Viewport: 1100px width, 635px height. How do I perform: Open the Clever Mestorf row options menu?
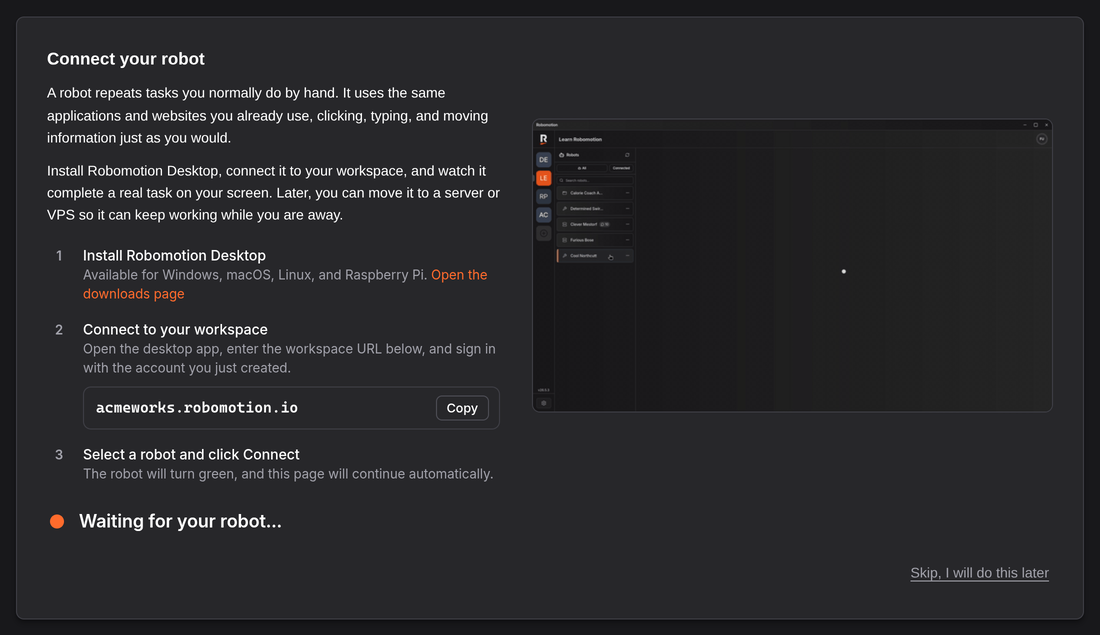coord(627,224)
